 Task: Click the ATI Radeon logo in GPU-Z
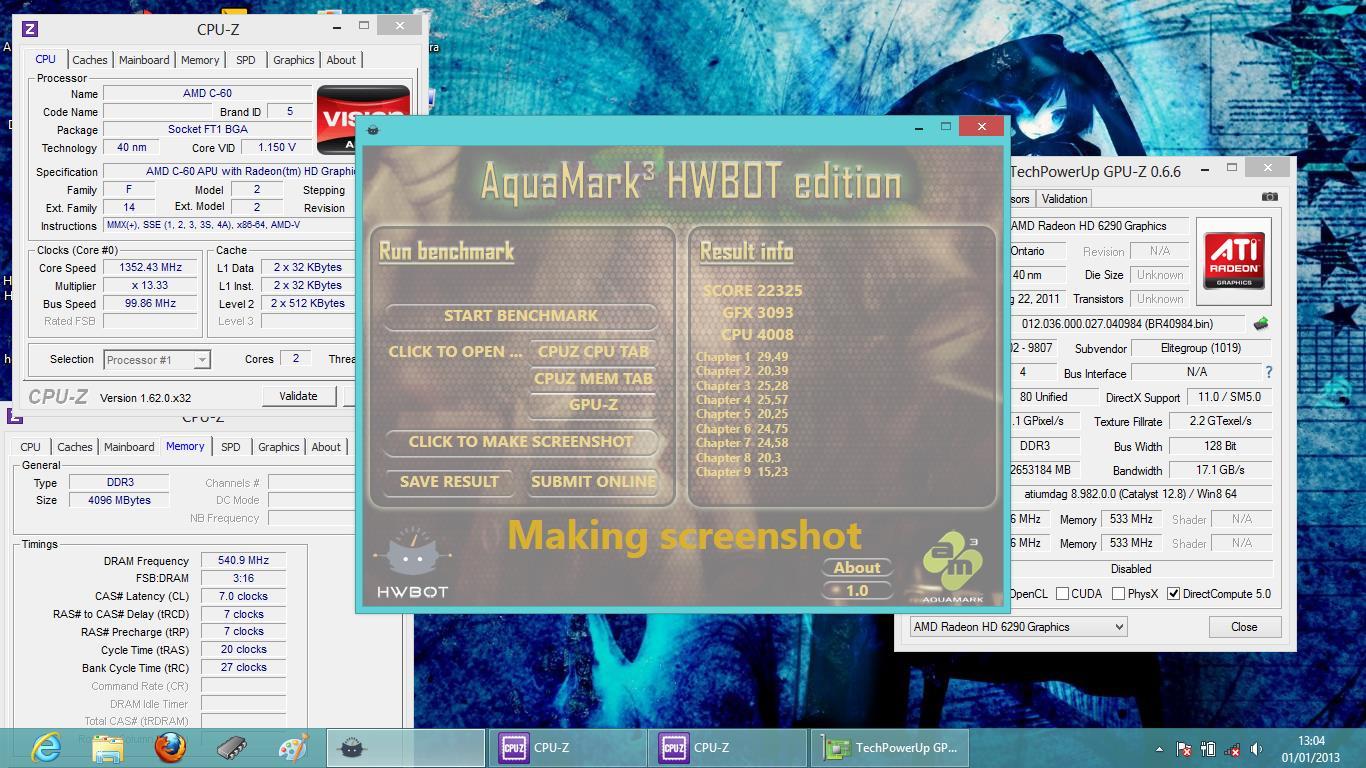pos(1233,261)
